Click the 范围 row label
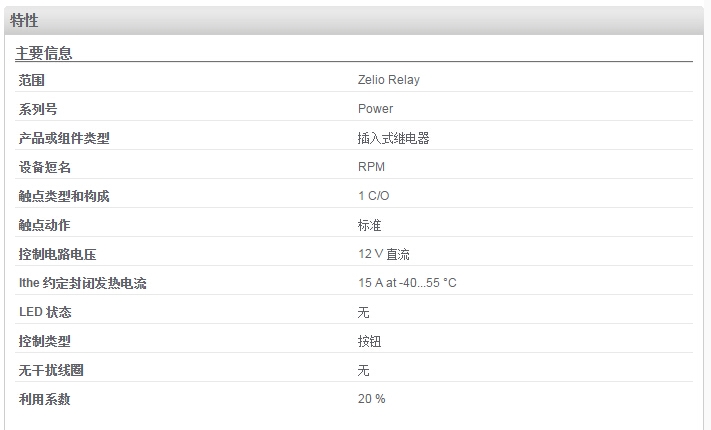The height and width of the screenshot is (430, 711). pyautogui.click(x=31, y=80)
